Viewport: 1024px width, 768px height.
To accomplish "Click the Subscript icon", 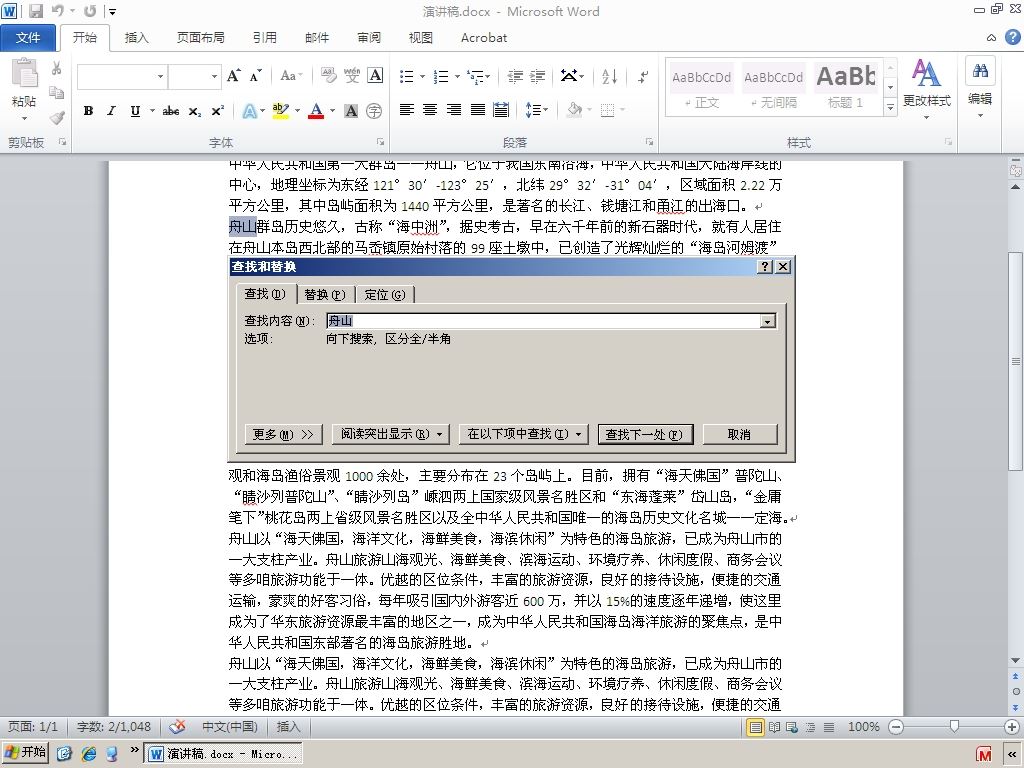I will (195, 111).
